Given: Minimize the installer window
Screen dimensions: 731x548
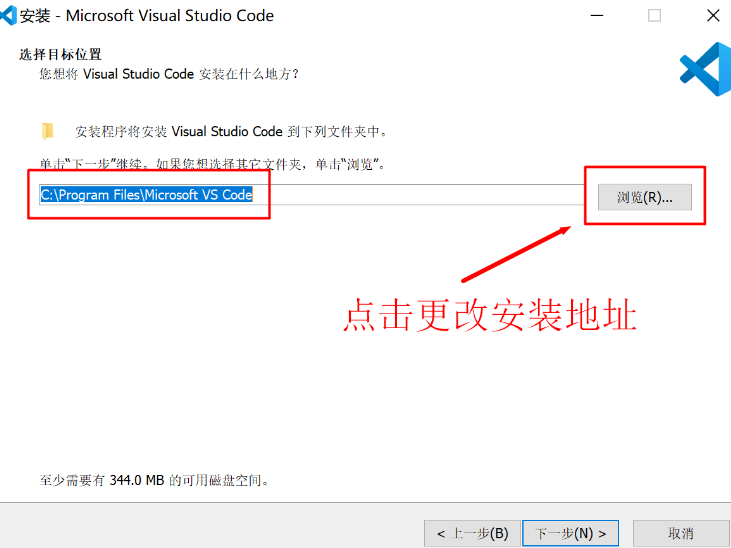Looking at the screenshot, I should tap(597, 15).
